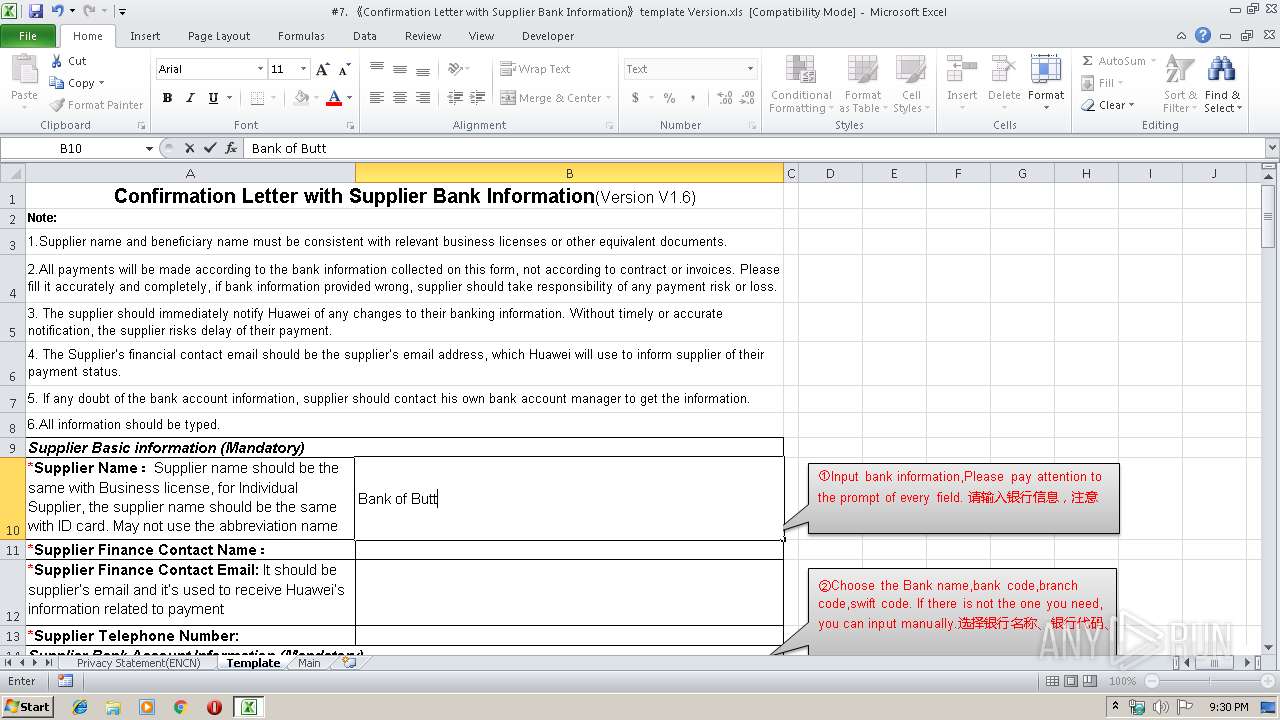
Task: Toggle Bold formatting
Action: [167, 98]
